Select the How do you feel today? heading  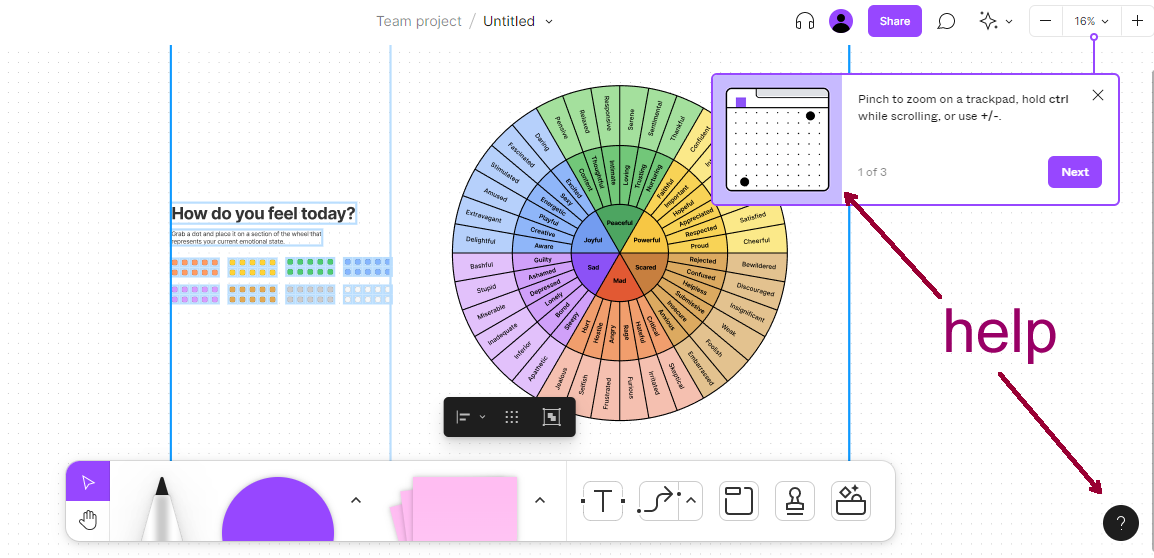pyautogui.click(x=263, y=214)
